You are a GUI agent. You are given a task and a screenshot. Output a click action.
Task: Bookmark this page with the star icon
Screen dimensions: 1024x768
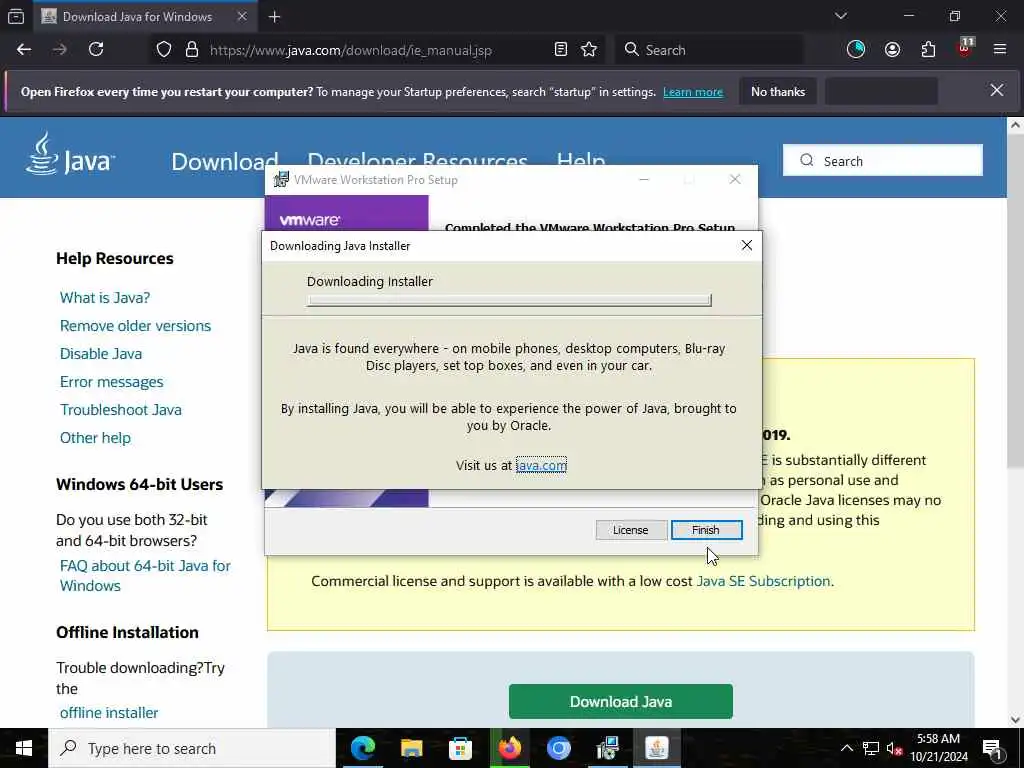(x=589, y=50)
